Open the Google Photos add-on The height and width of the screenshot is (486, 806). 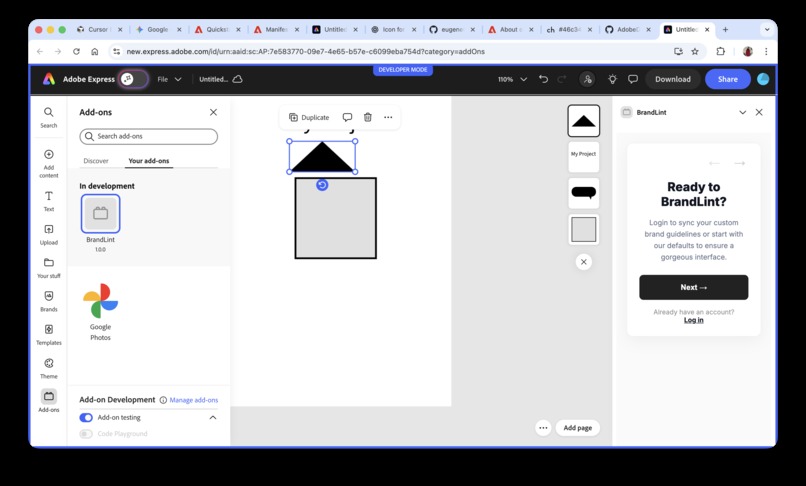pyautogui.click(x=100, y=312)
